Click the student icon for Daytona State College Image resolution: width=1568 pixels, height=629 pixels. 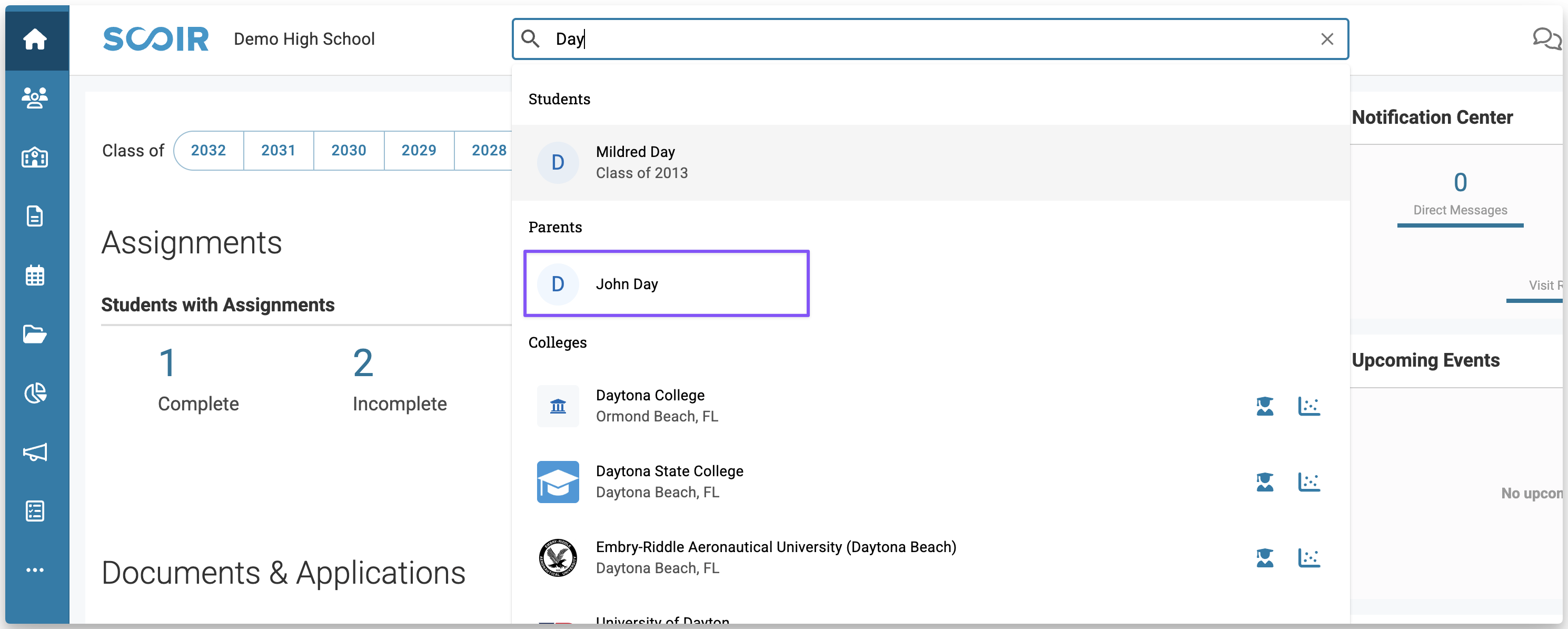1264,482
